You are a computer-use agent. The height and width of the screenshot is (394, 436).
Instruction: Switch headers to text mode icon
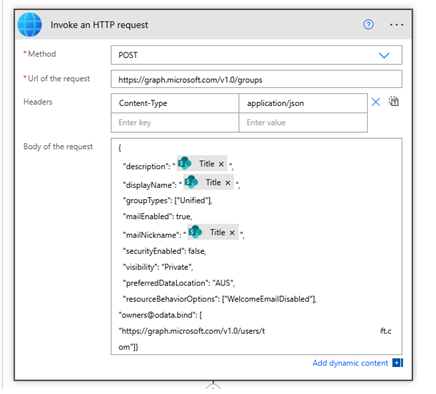pos(394,101)
